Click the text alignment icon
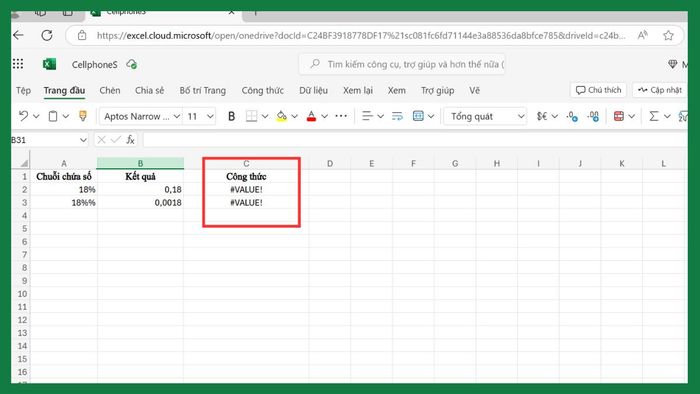Image resolution: width=700 pixels, height=394 pixels. click(367, 116)
